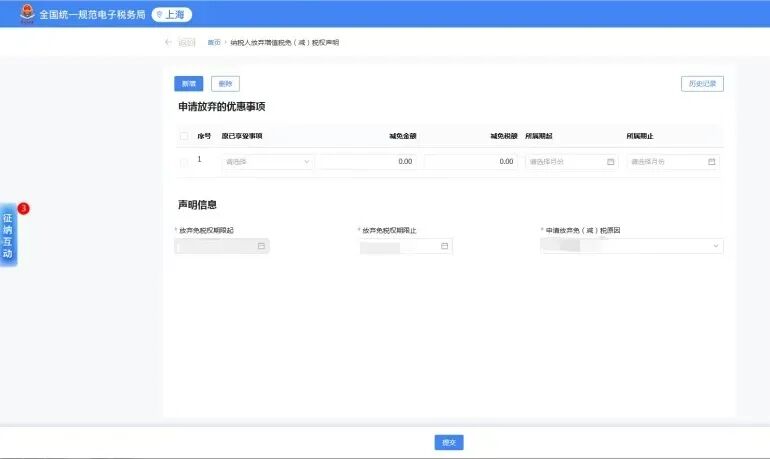Open the 征纳互动 side panel

click(x=8, y=236)
